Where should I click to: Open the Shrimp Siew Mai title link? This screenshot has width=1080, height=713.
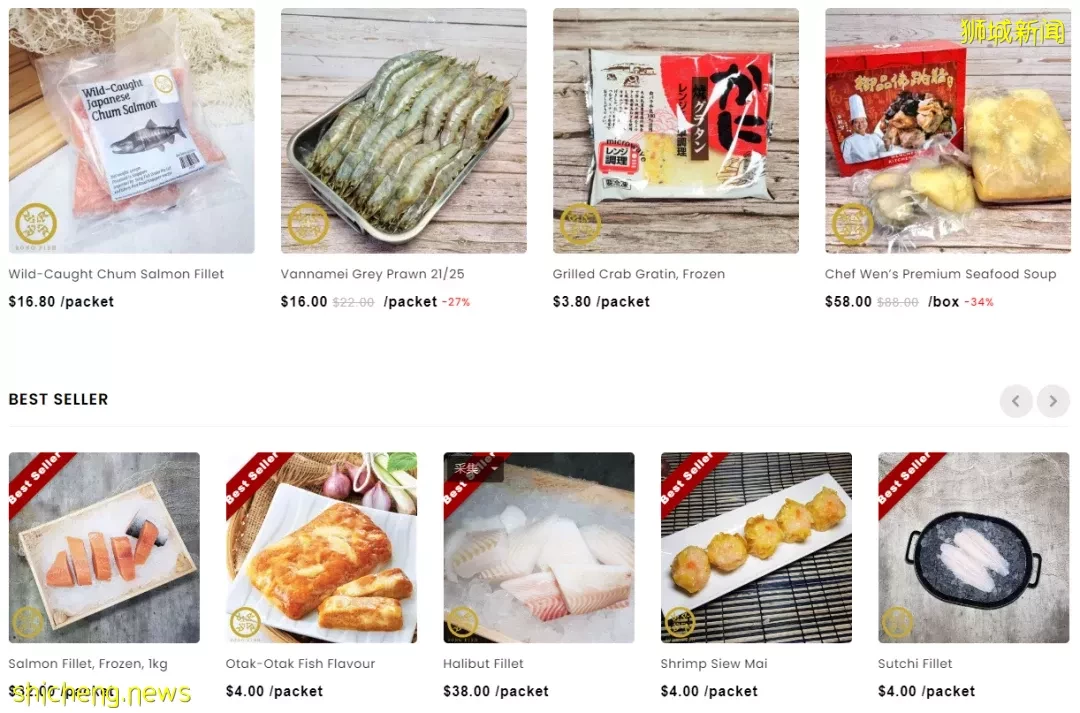click(714, 663)
